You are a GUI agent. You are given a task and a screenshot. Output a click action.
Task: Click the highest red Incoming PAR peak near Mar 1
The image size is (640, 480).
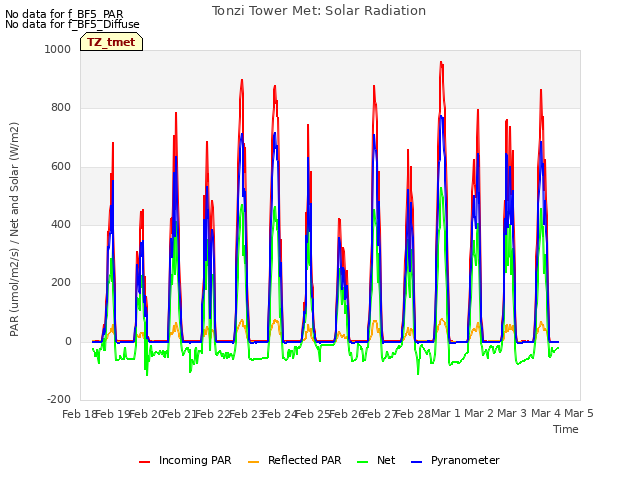point(441,62)
